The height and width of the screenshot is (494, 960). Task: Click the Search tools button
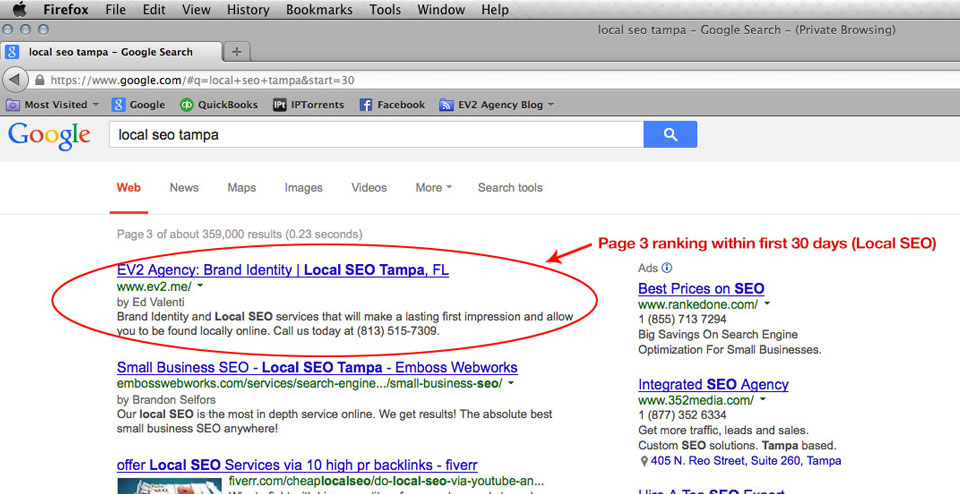(510, 187)
